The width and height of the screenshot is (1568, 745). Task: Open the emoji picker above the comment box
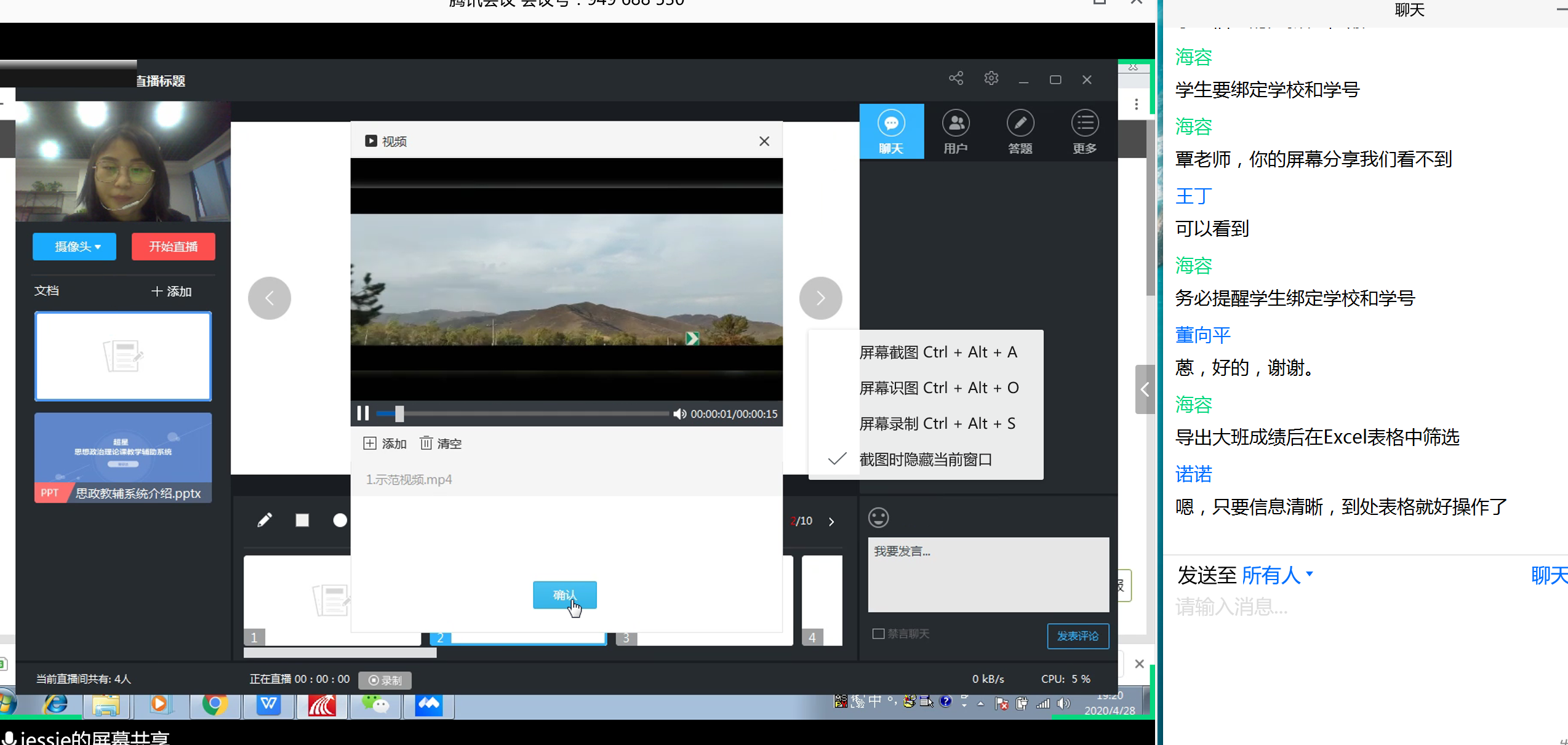[878, 517]
